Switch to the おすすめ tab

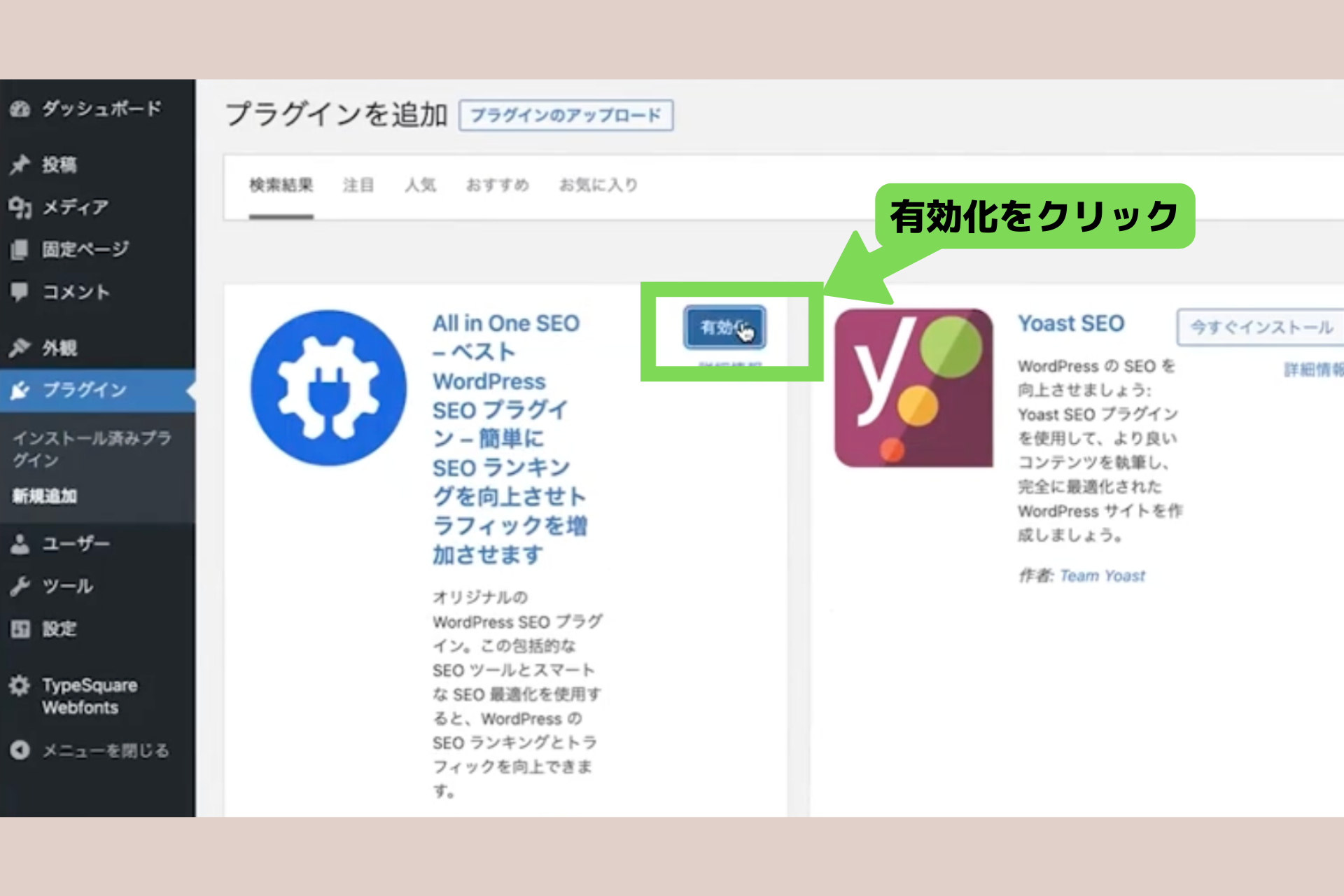pyautogui.click(x=498, y=185)
